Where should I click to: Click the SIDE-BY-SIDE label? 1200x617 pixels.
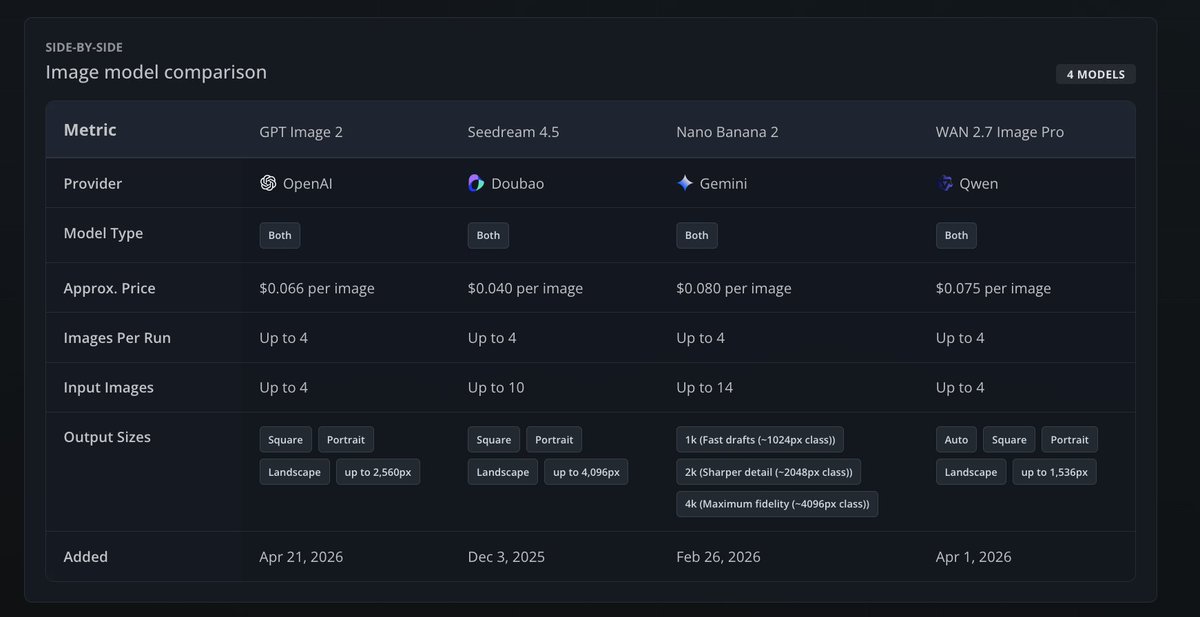tap(84, 47)
